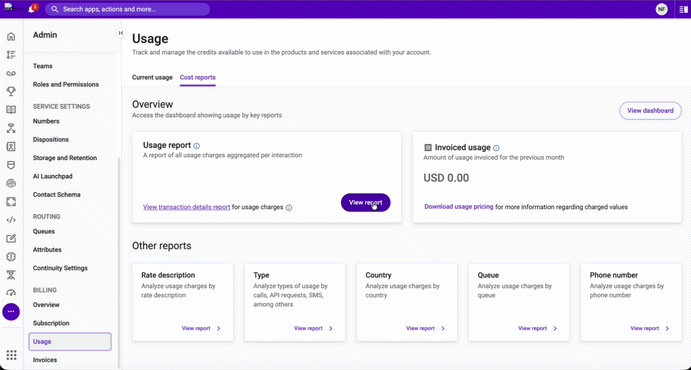View report for Queue

click(538, 329)
